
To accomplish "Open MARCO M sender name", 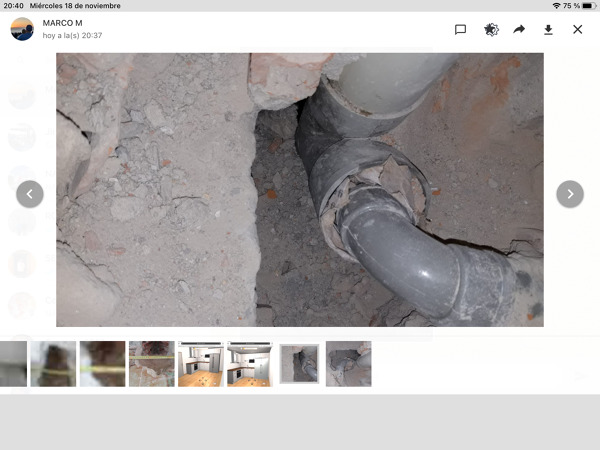I will coord(63,22).
